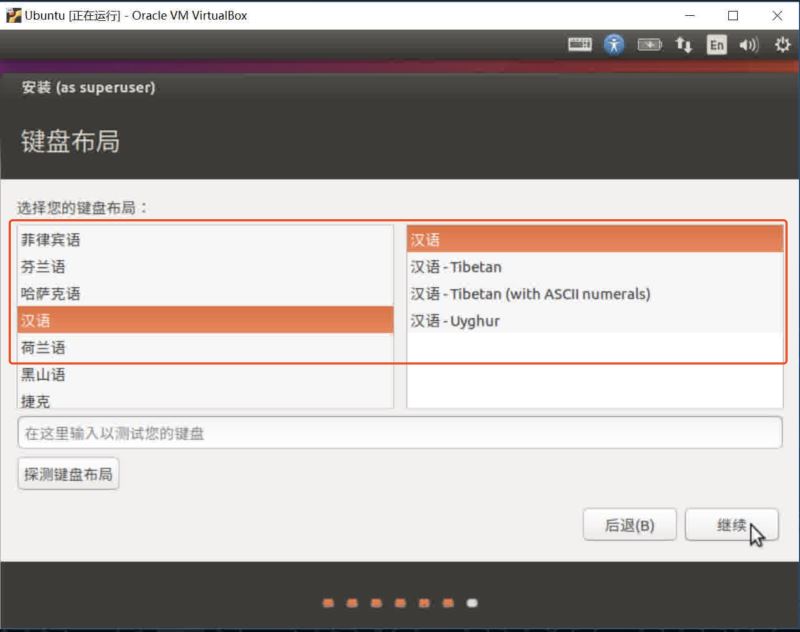
Task: Click the keyboard indicator icon in top panel
Action: [x=580, y=45]
